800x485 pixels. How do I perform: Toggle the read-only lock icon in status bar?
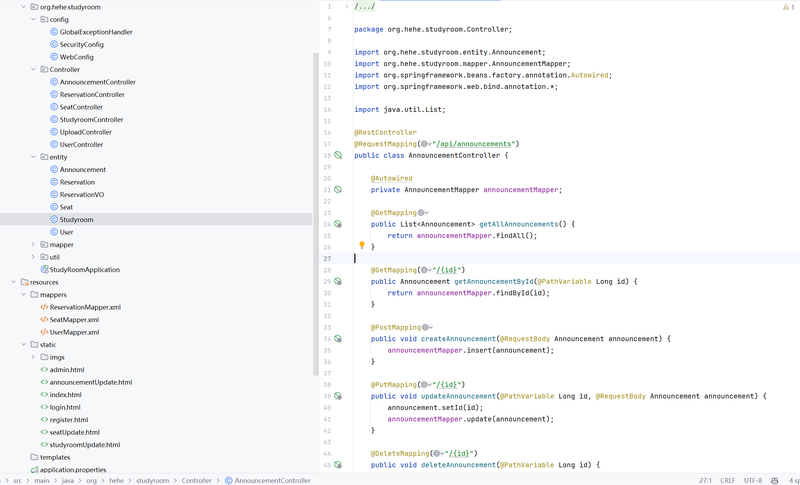pos(777,481)
